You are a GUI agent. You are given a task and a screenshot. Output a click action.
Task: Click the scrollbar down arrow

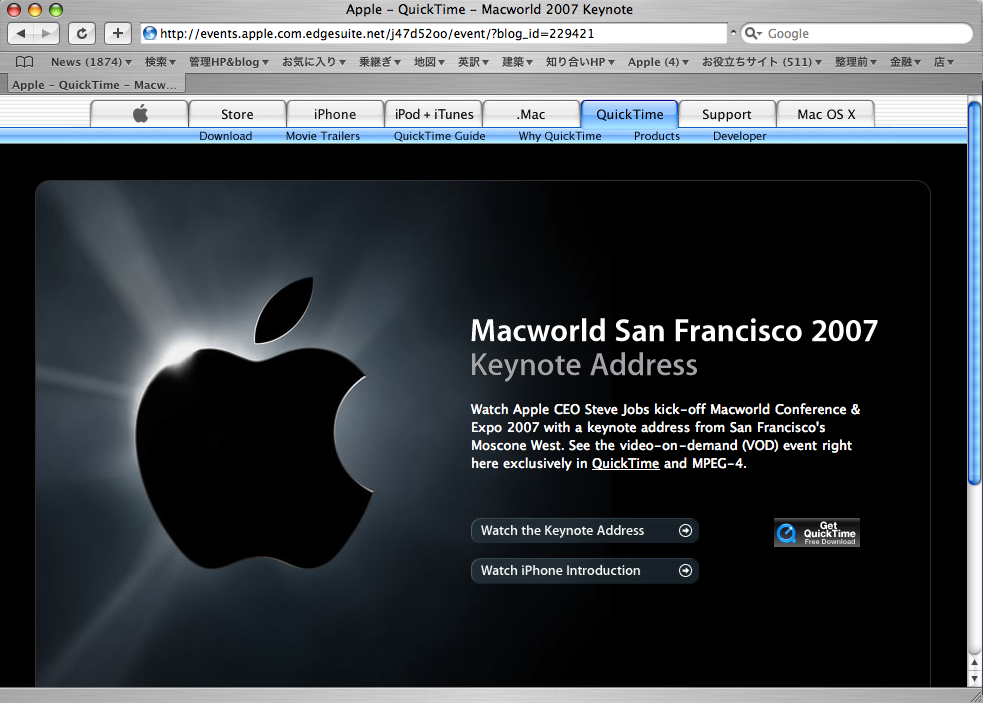[x=974, y=679]
